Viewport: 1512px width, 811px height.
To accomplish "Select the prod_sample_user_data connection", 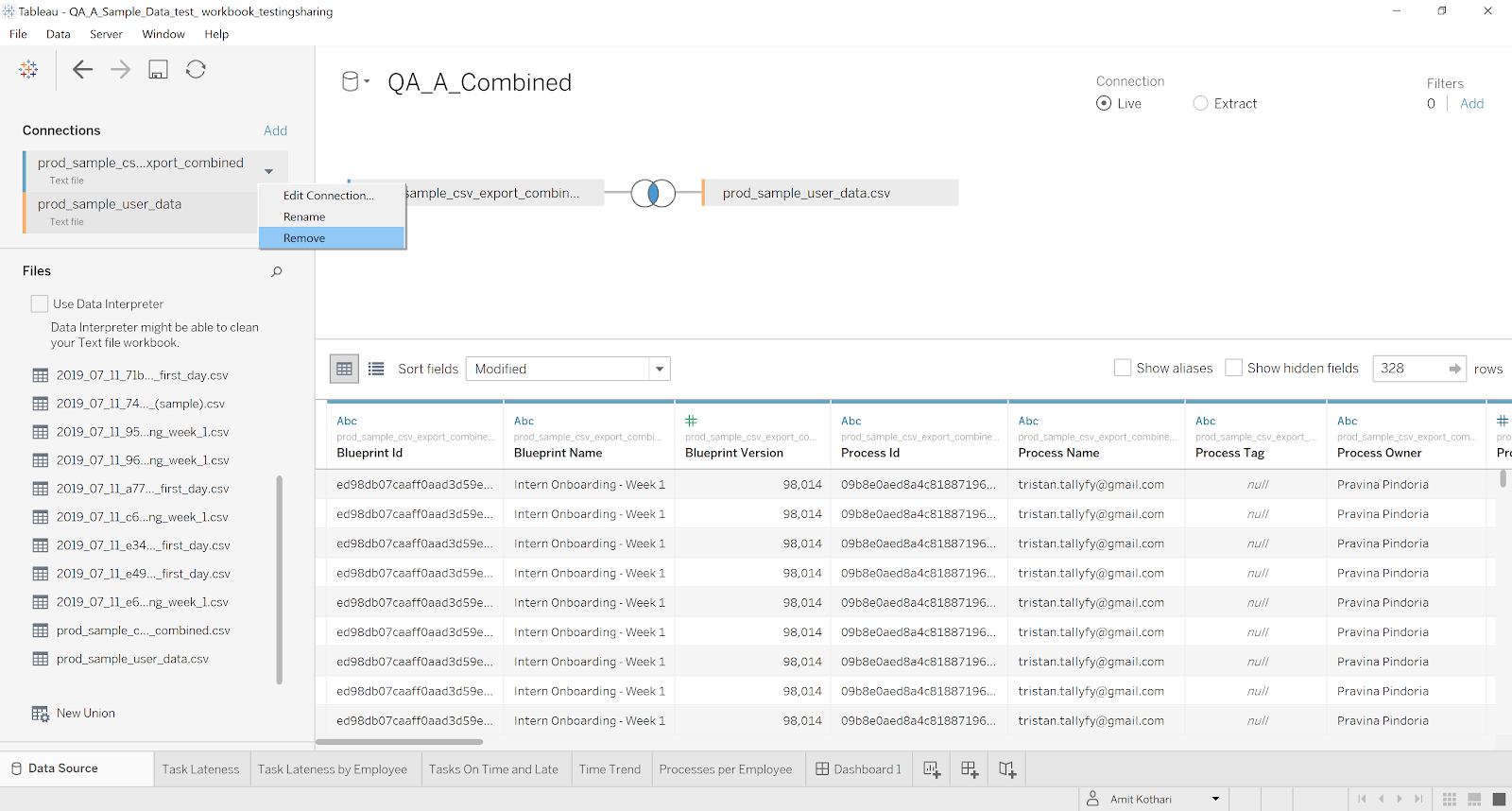I will (x=141, y=213).
